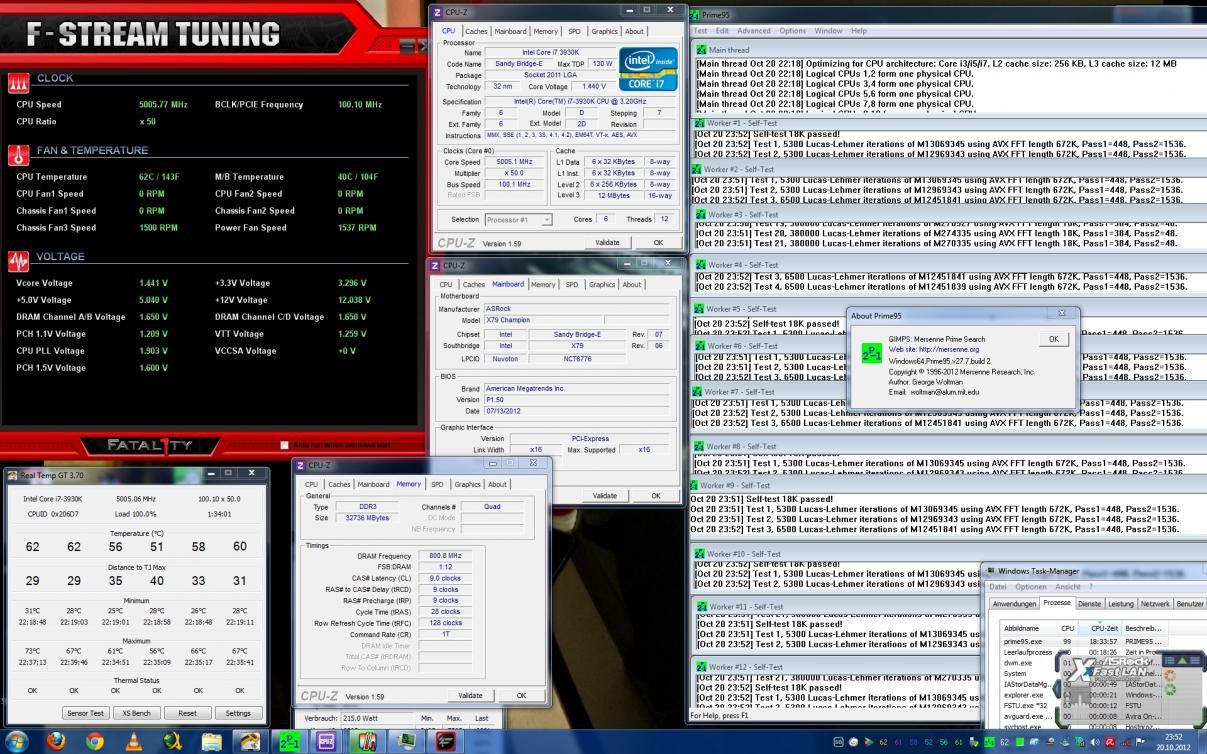Switch to CPU-Z taskbar button
The width and height of the screenshot is (1207, 754).
pos(326,741)
